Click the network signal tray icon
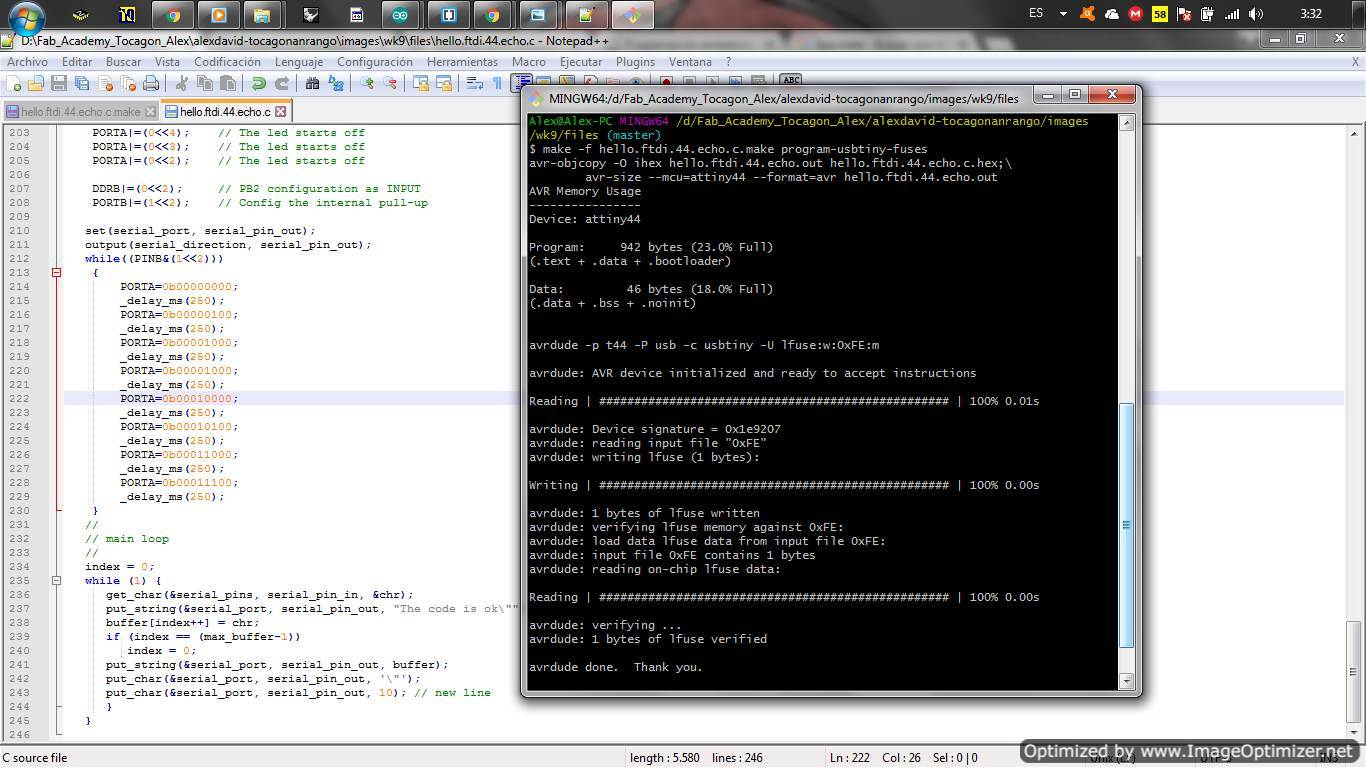Screen dimensions: 1366x768 click(x=1232, y=14)
